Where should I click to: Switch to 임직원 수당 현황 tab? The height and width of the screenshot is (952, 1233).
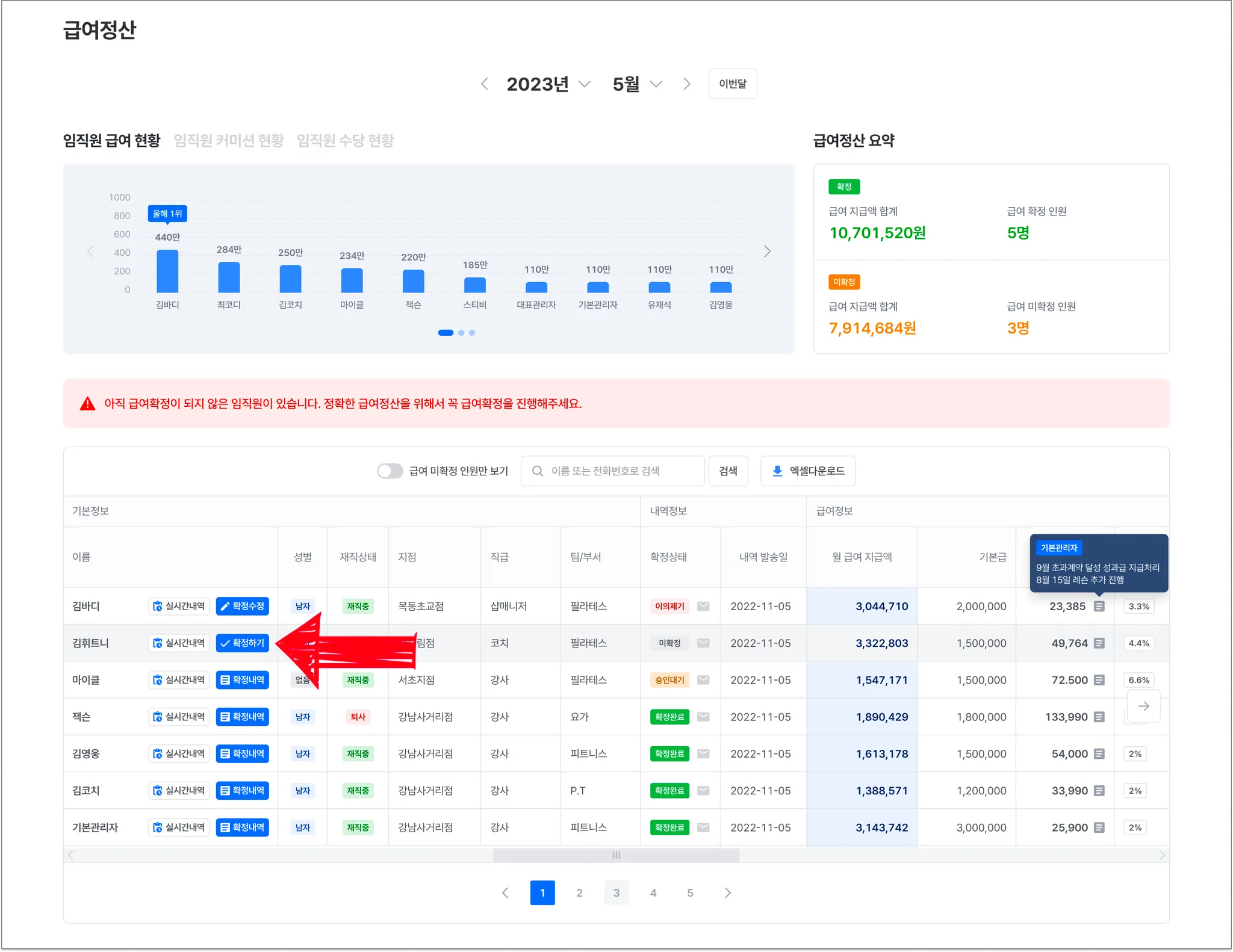coord(346,141)
